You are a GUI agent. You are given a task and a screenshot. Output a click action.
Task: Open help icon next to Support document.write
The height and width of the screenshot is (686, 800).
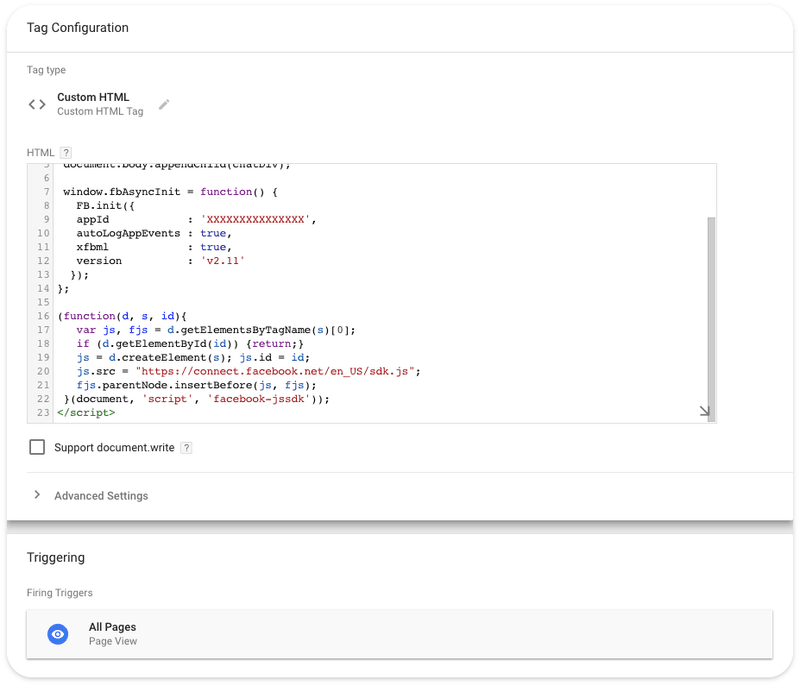point(187,448)
